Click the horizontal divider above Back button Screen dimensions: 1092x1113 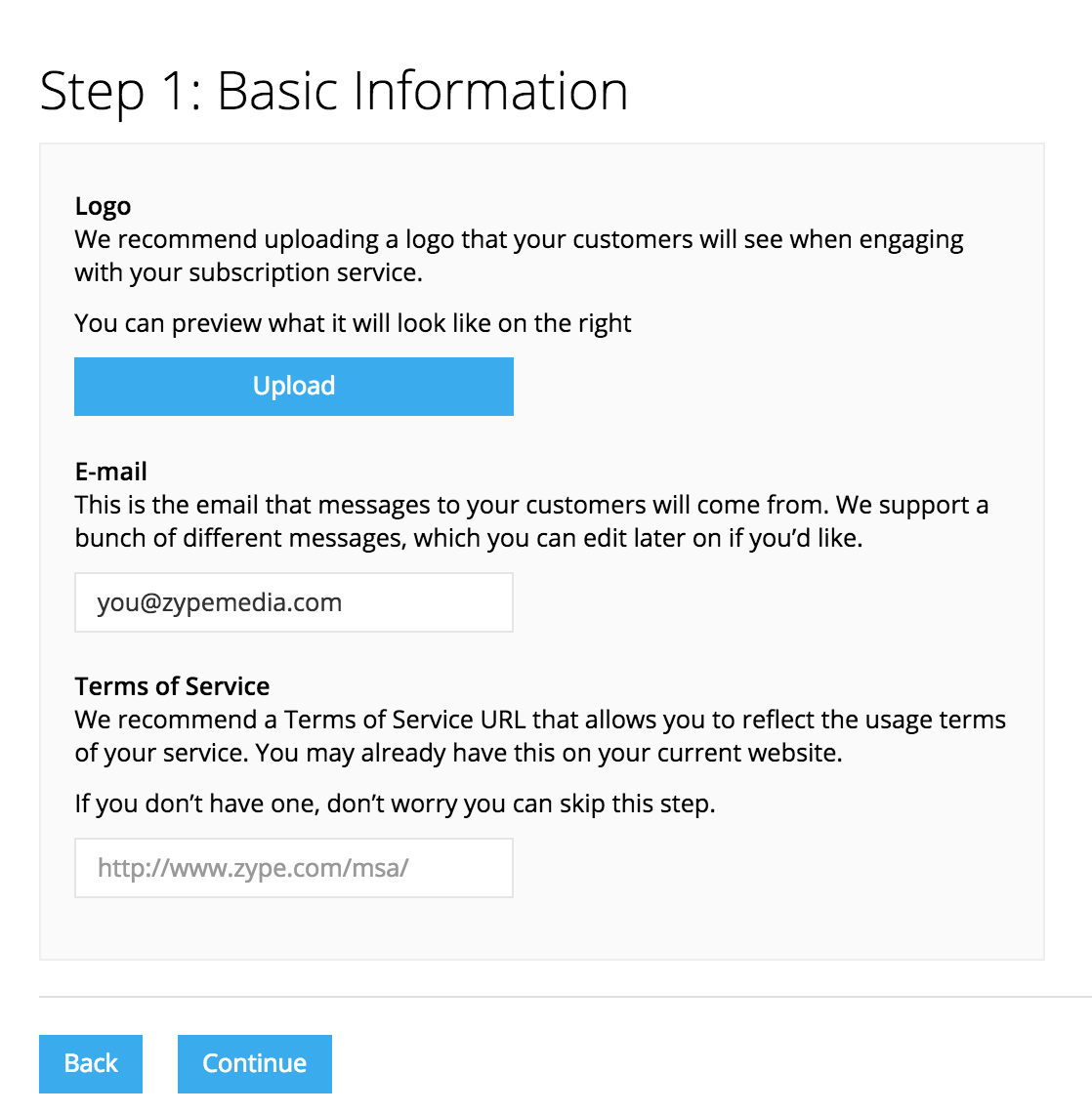pyautogui.click(x=566, y=997)
